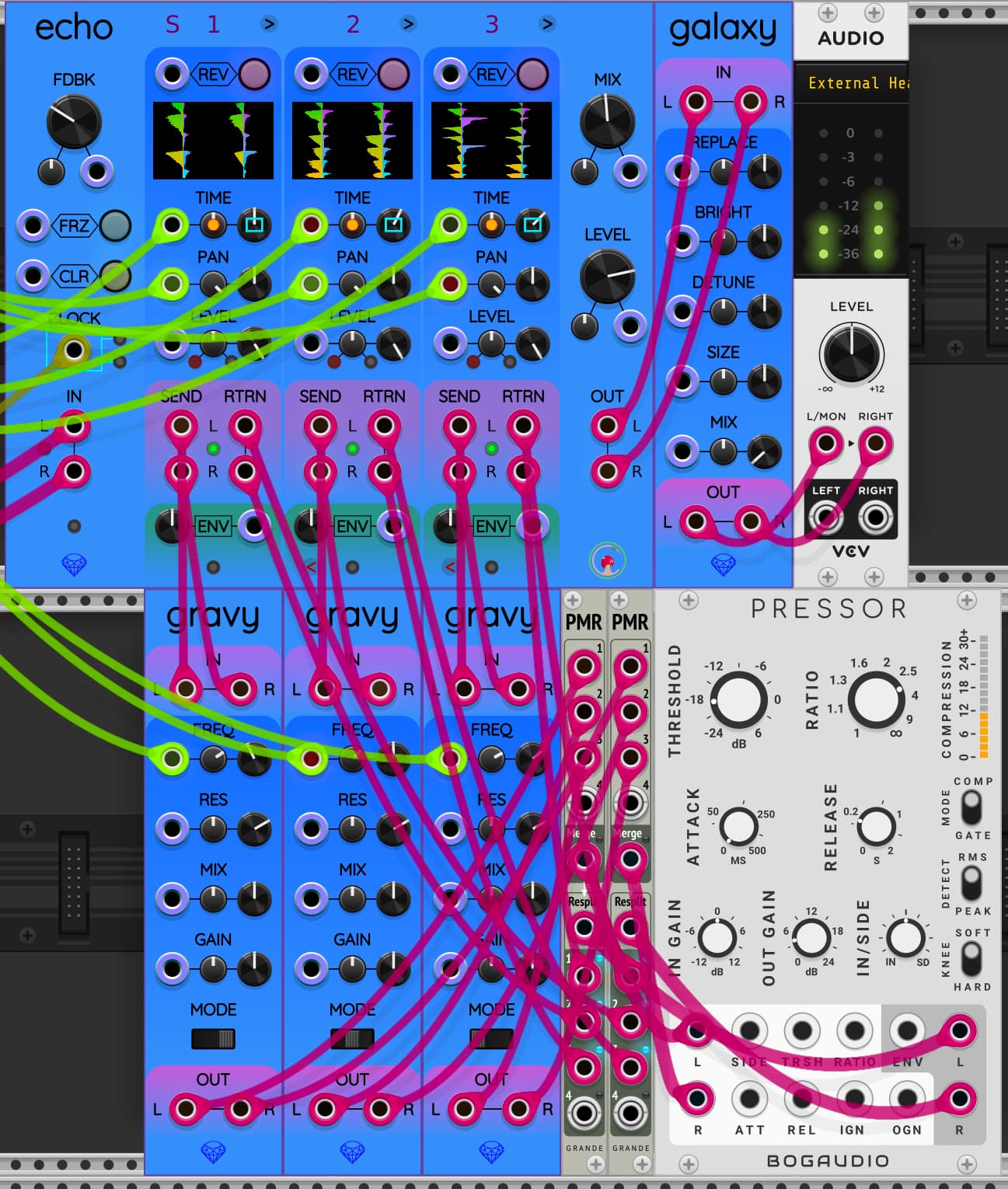
Task: Click the Audio module LEFT output jack
Action: click(825, 516)
